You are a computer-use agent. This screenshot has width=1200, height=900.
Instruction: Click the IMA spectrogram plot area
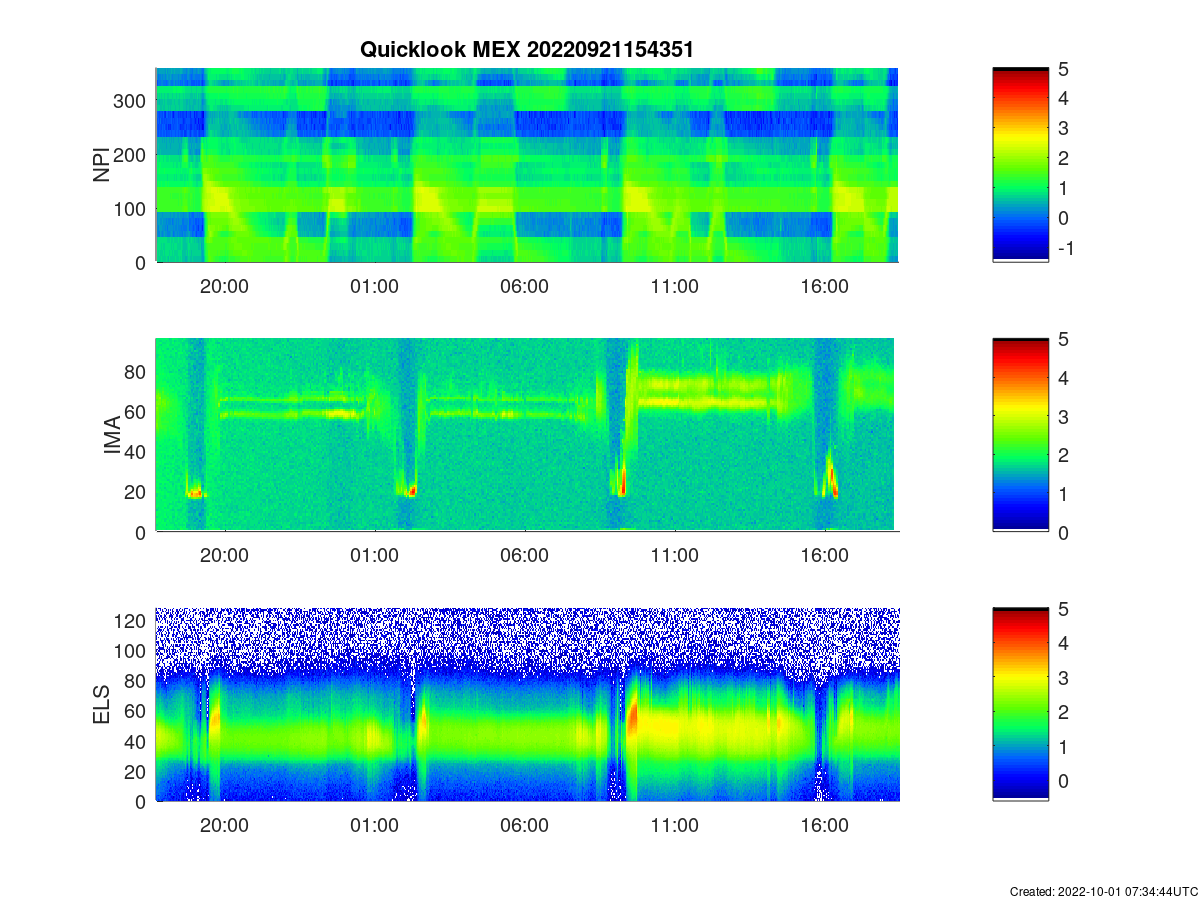click(527, 435)
